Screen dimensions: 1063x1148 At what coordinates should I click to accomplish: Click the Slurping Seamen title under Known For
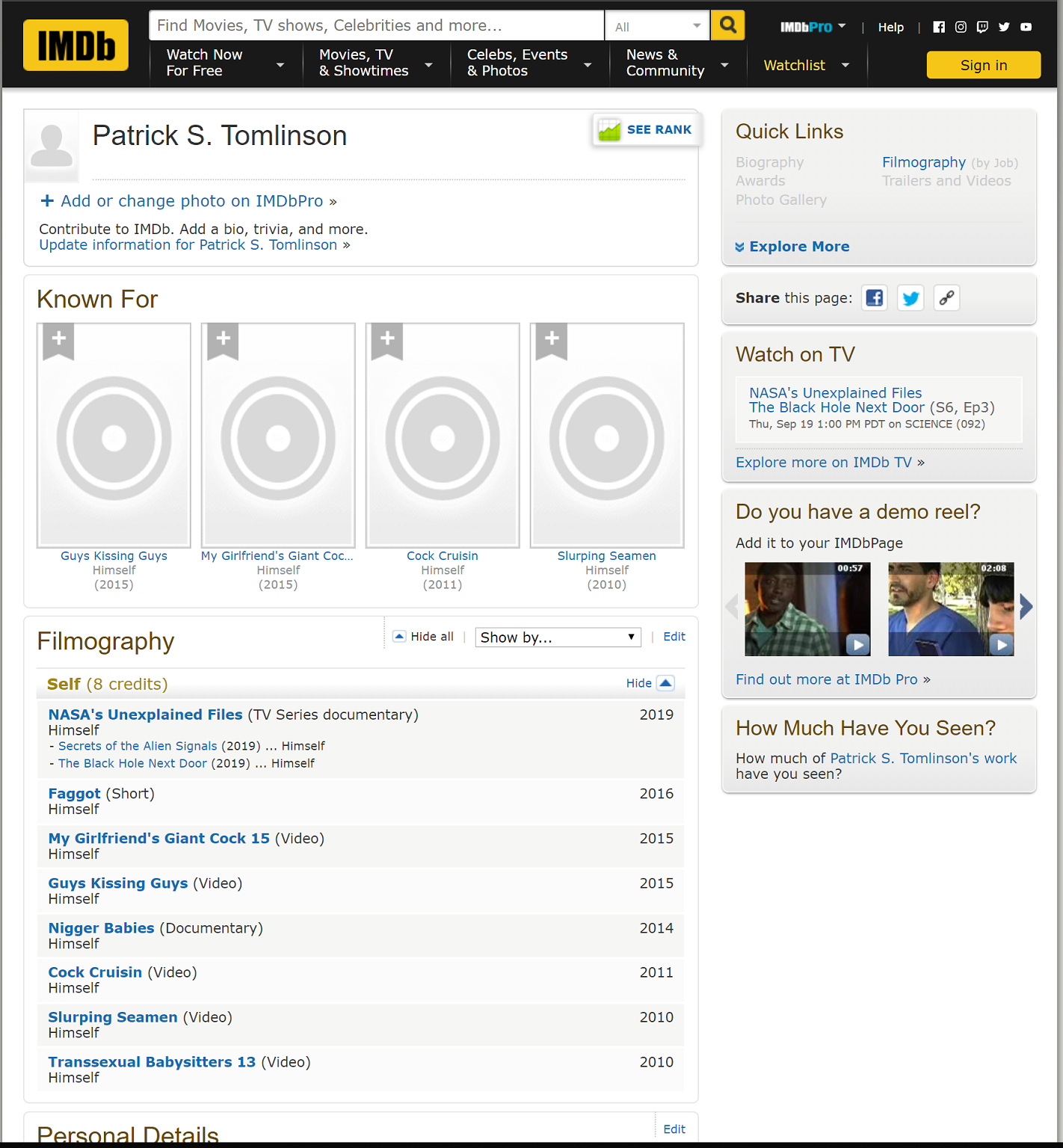(607, 556)
